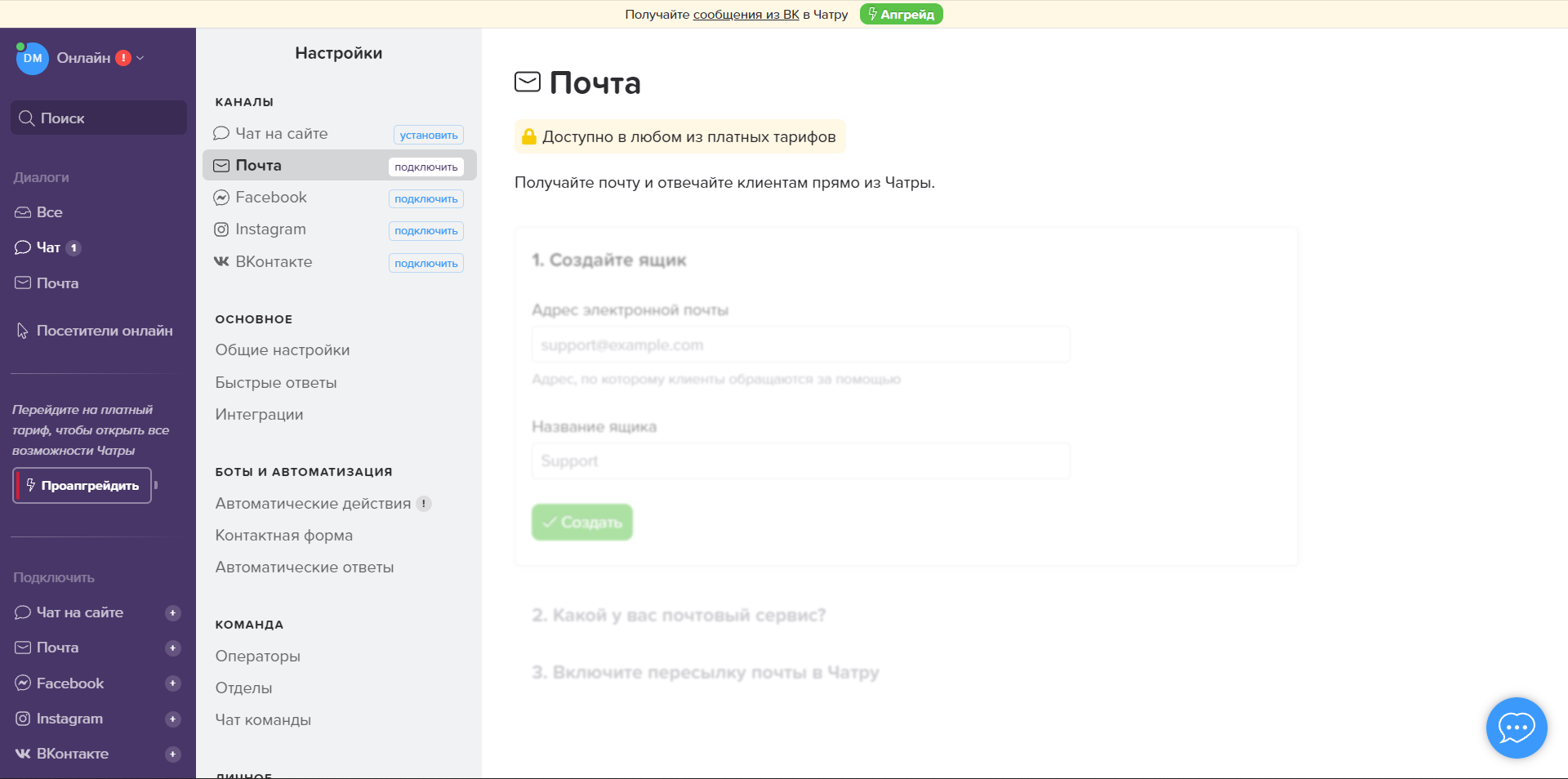Click the cursor icon beside Посетители онлайн
Image resolution: width=1568 pixels, height=779 pixels.
[x=23, y=331]
